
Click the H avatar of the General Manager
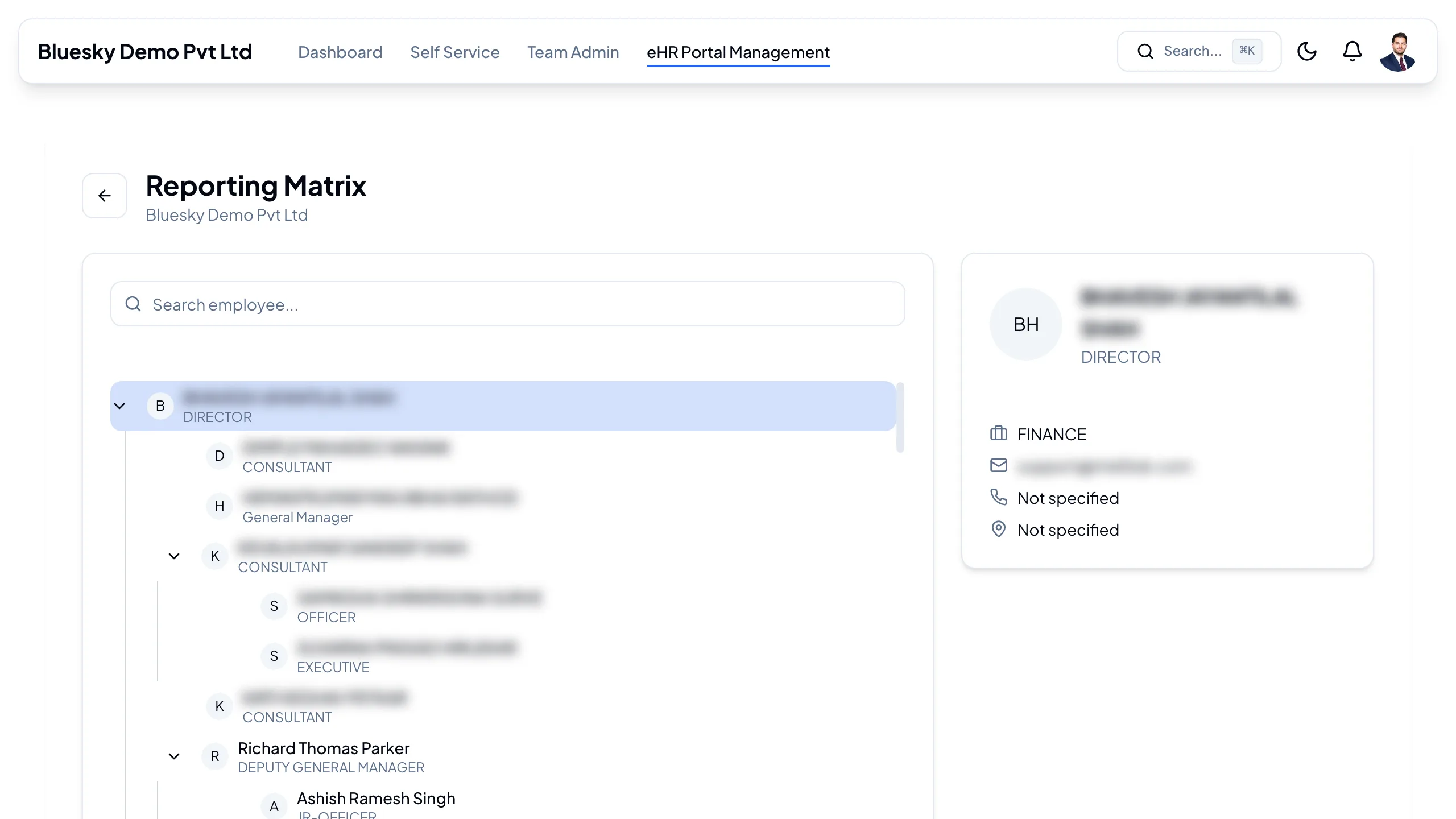coord(220,506)
